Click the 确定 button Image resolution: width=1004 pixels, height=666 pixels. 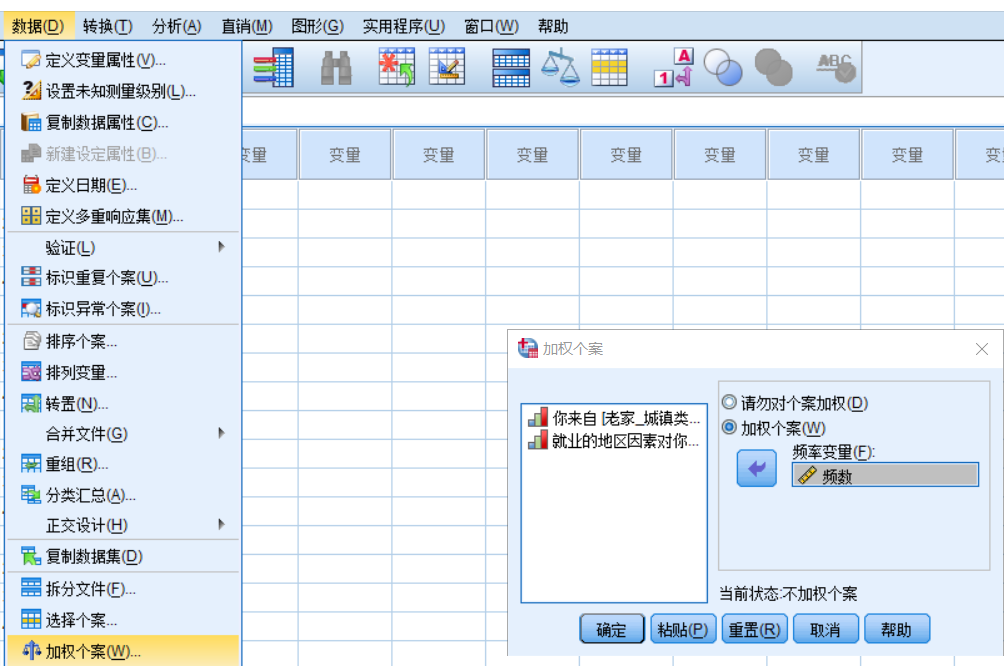[611, 629]
